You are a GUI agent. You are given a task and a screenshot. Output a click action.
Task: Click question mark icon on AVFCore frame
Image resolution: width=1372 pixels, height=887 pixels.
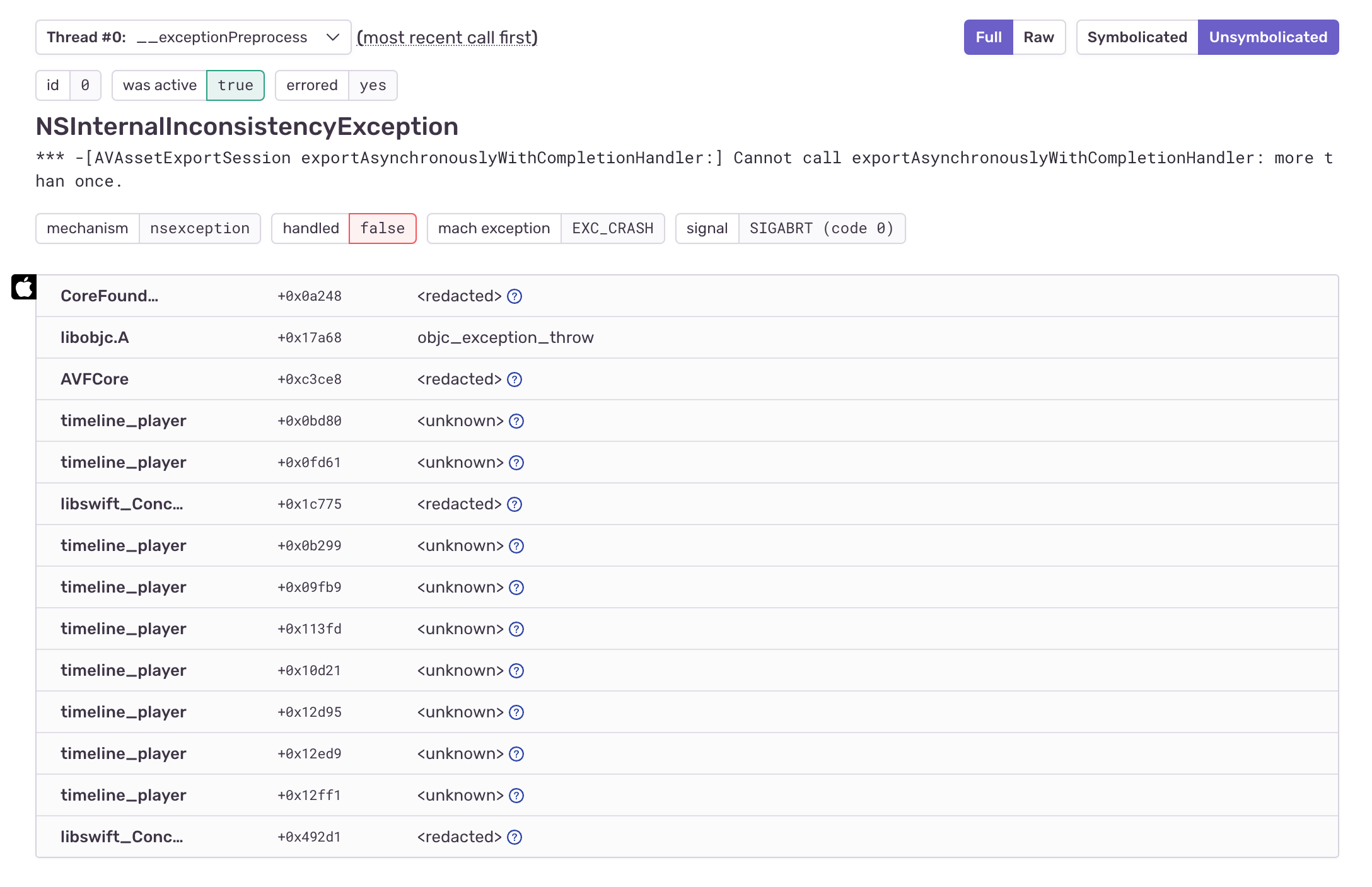pyautogui.click(x=514, y=380)
